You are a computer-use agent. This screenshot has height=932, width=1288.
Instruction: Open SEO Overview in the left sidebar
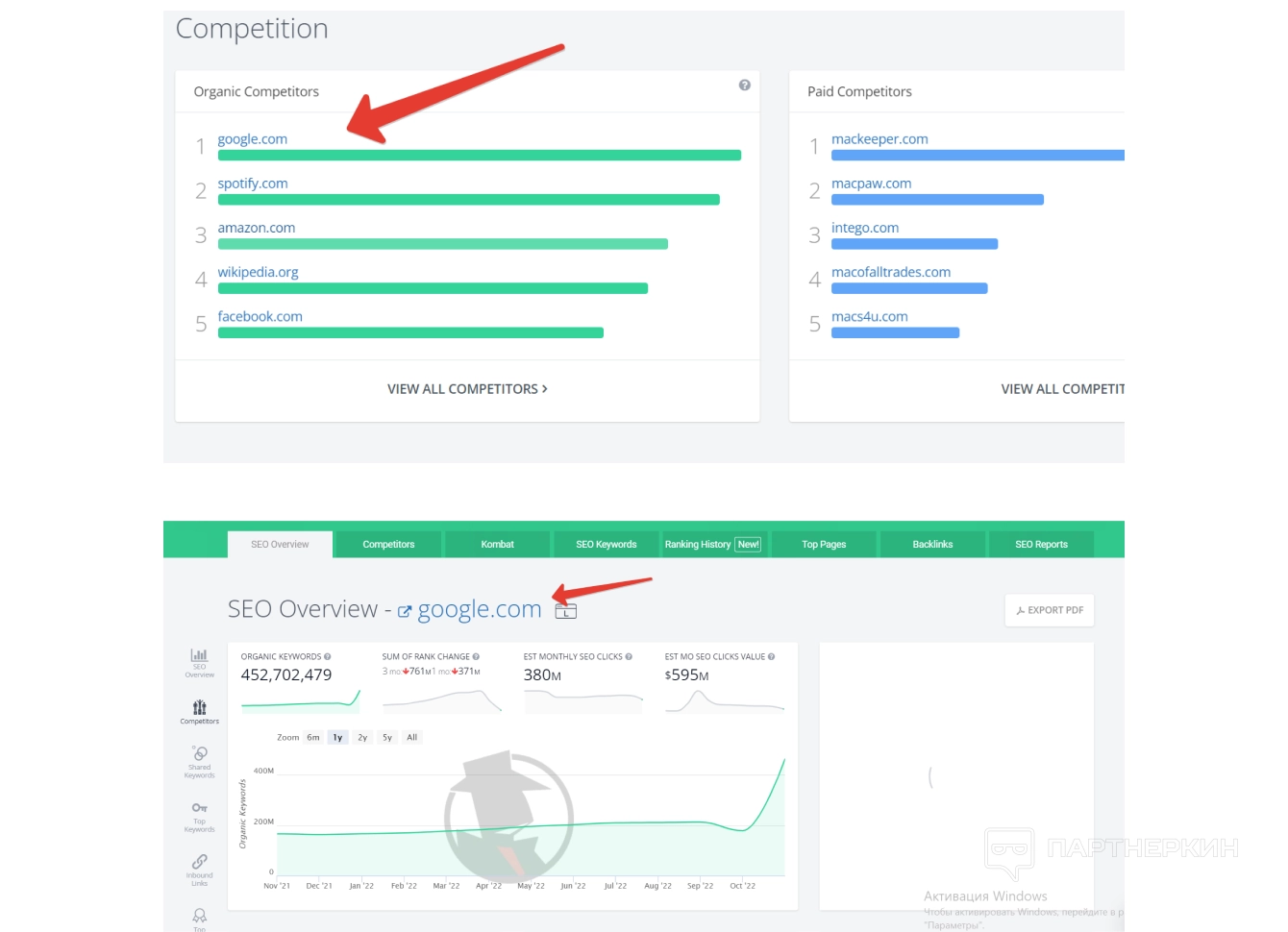point(199,663)
